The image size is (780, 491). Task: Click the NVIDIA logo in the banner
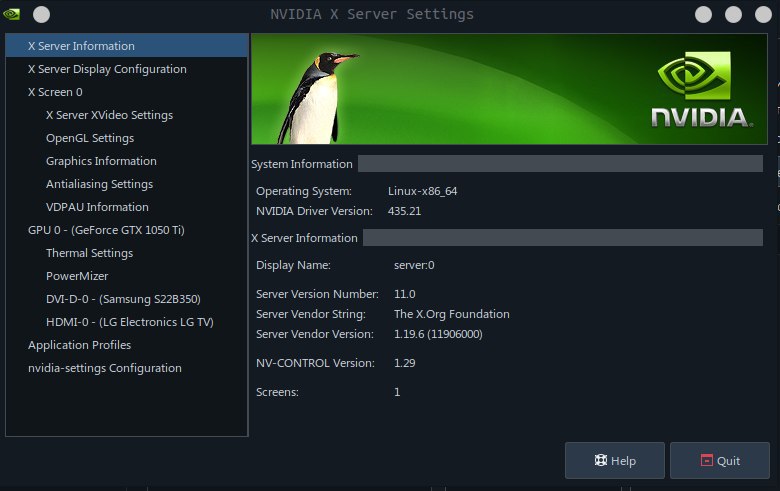point(701,90)
